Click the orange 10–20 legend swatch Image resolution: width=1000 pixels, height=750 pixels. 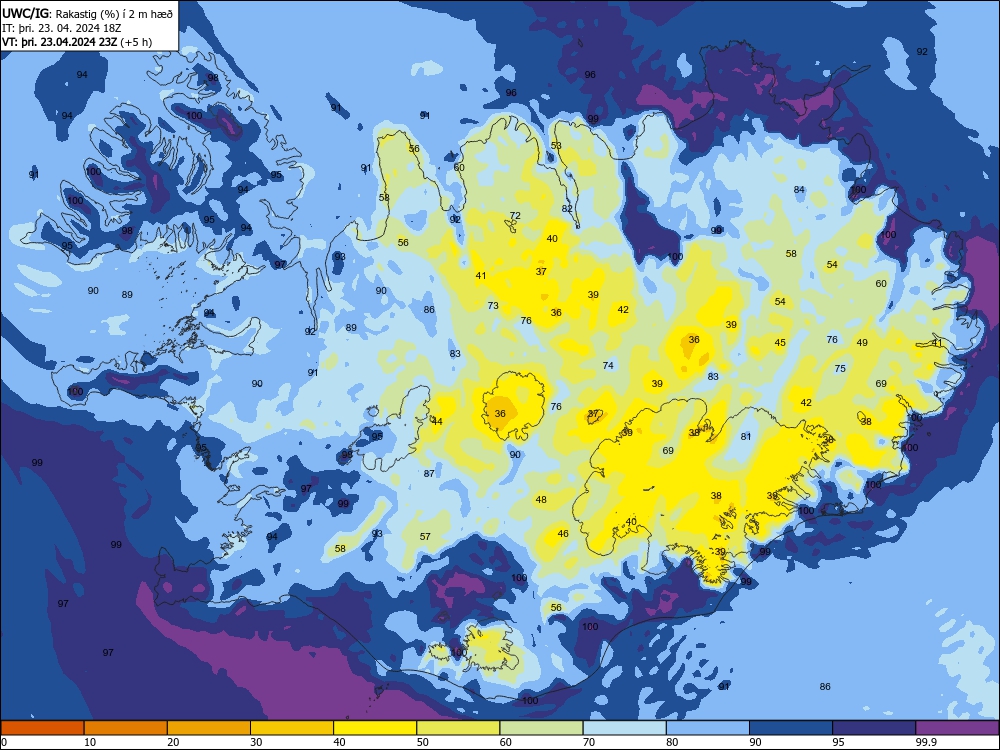tap(126, 728)
